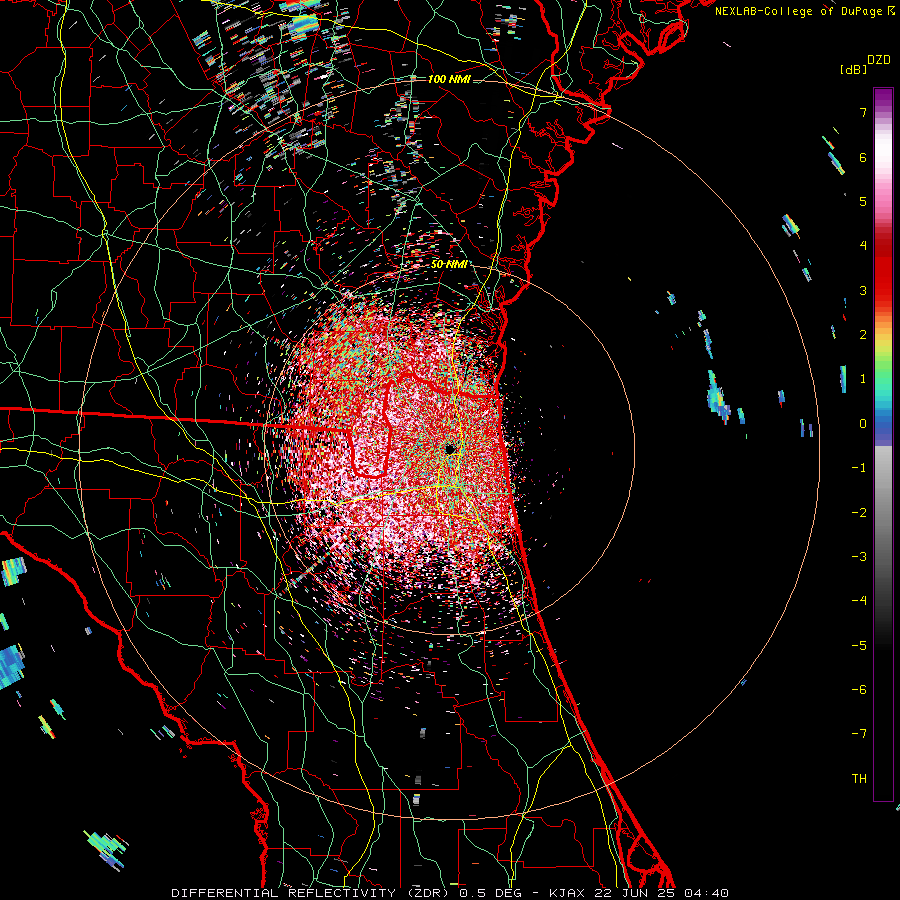The width and height of the screenshot is (900, 900).
Task: Select the 6 value on the ZDR scale
Action: [x=863, y=157]
